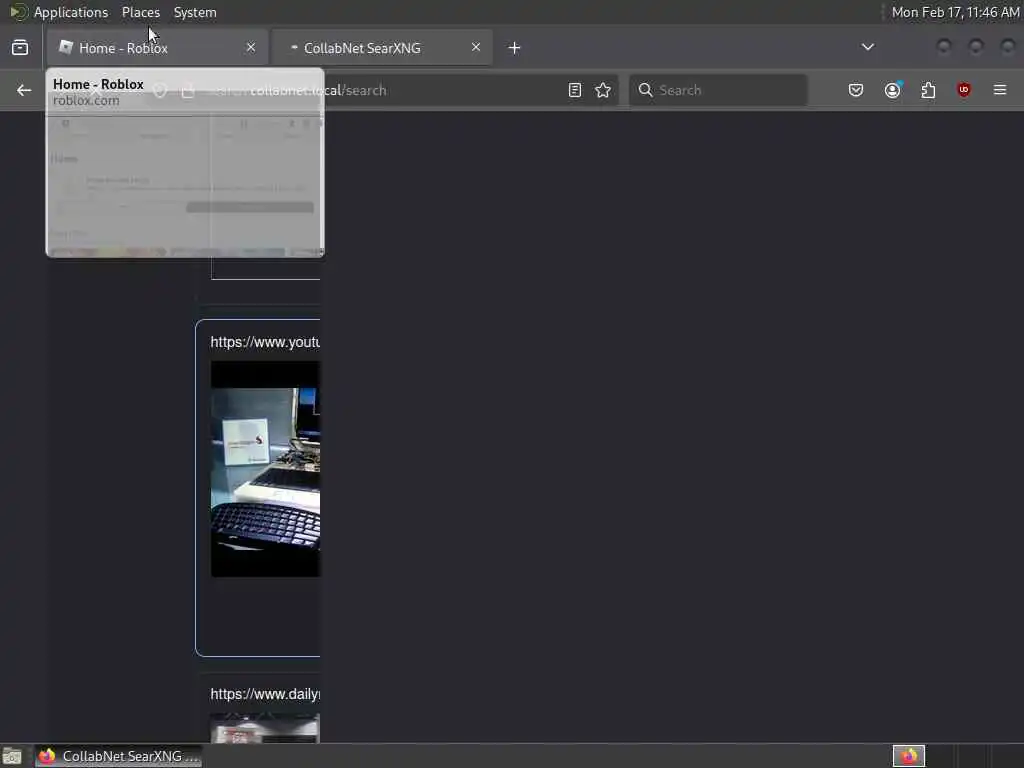The height and width of the screenshot is (768, 1024).
Task: Focus the Search input field
Action: (x=718, y=90)
